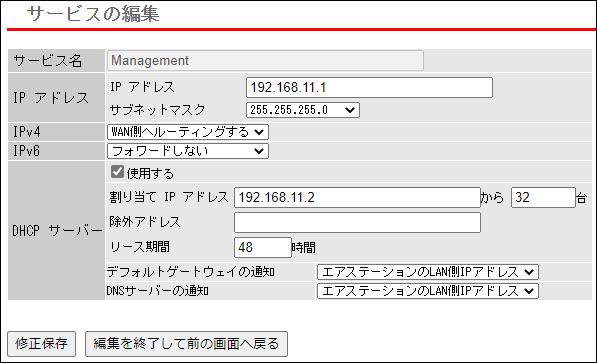Click the サービス名 field showing Management

[265, 61]
